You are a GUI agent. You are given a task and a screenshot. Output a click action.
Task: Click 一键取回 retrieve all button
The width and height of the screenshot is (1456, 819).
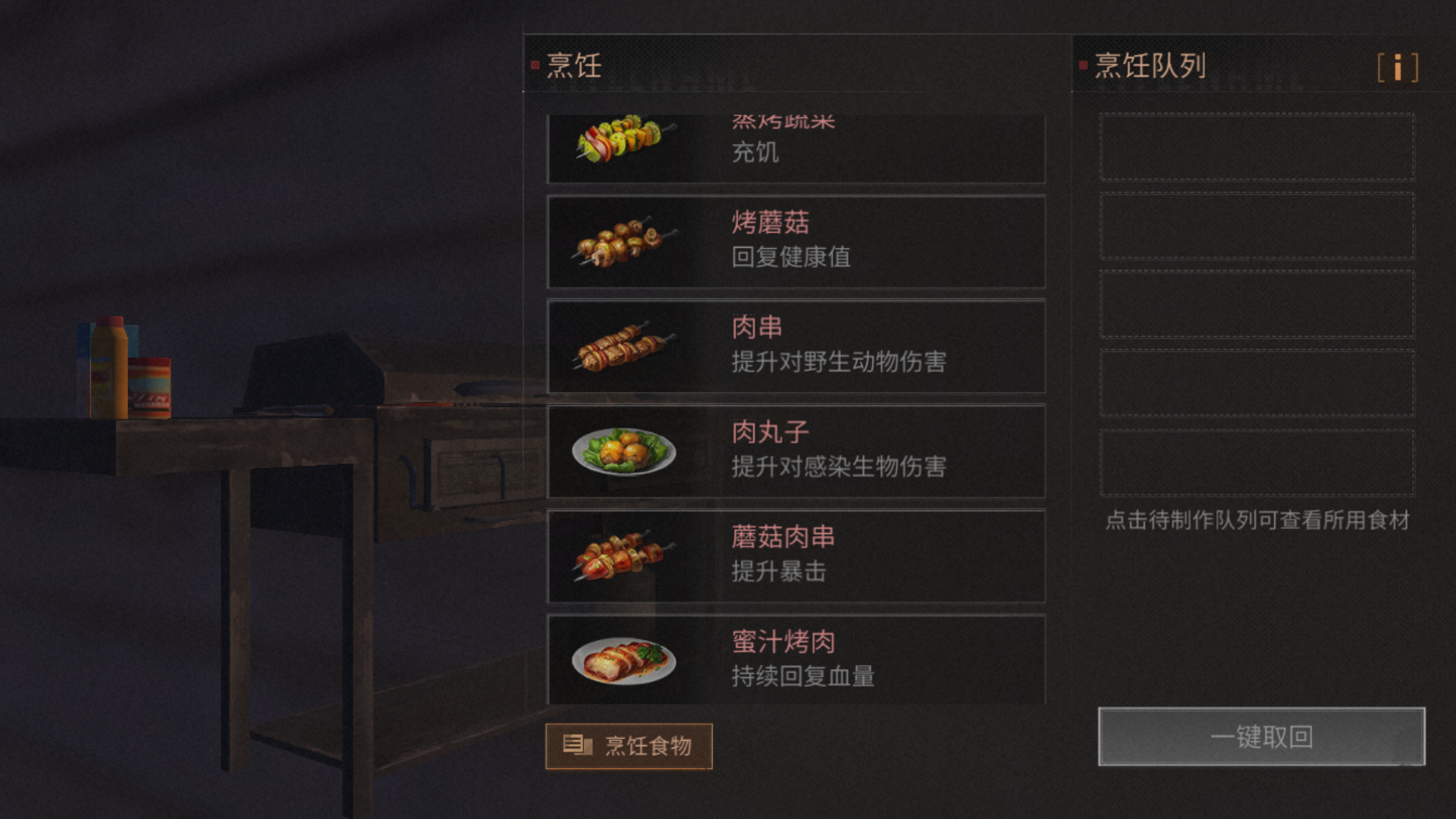click(1261, 736)
